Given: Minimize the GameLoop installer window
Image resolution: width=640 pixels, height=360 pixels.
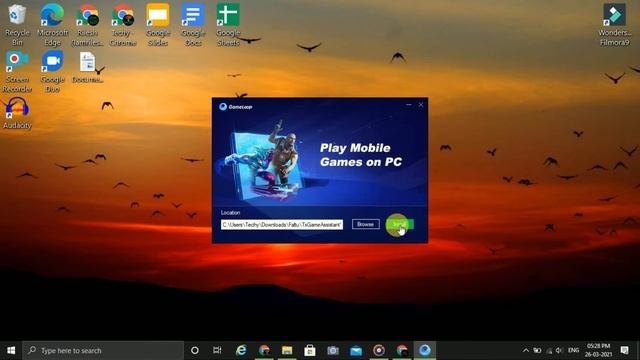Looking at the screenshot, I should (409, 105).
